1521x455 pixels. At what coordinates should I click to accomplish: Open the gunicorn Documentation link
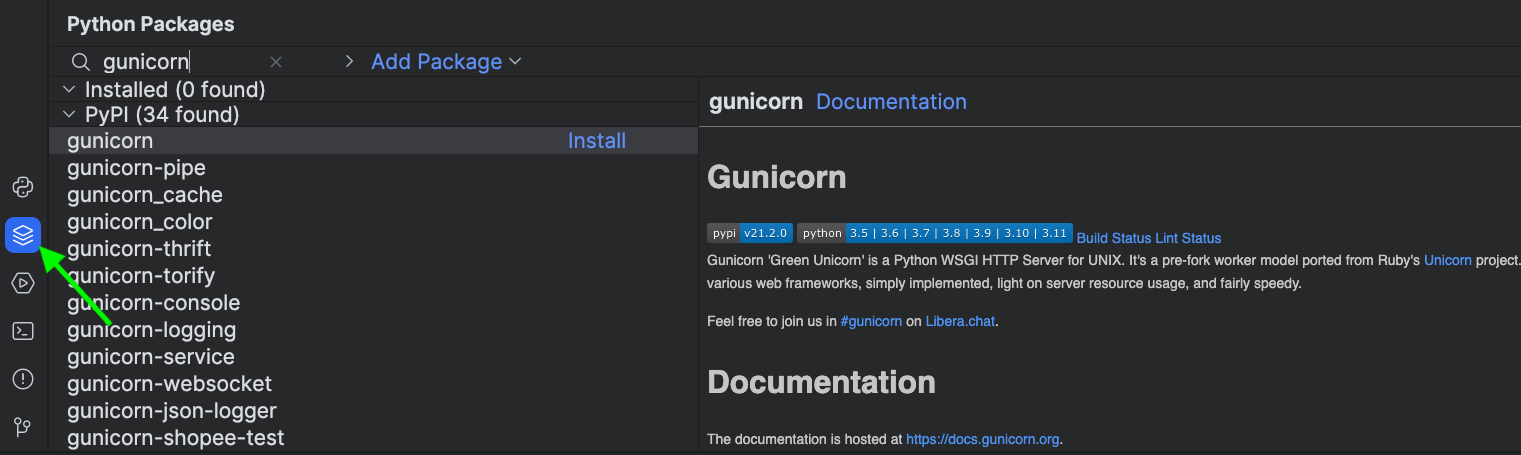891,102
